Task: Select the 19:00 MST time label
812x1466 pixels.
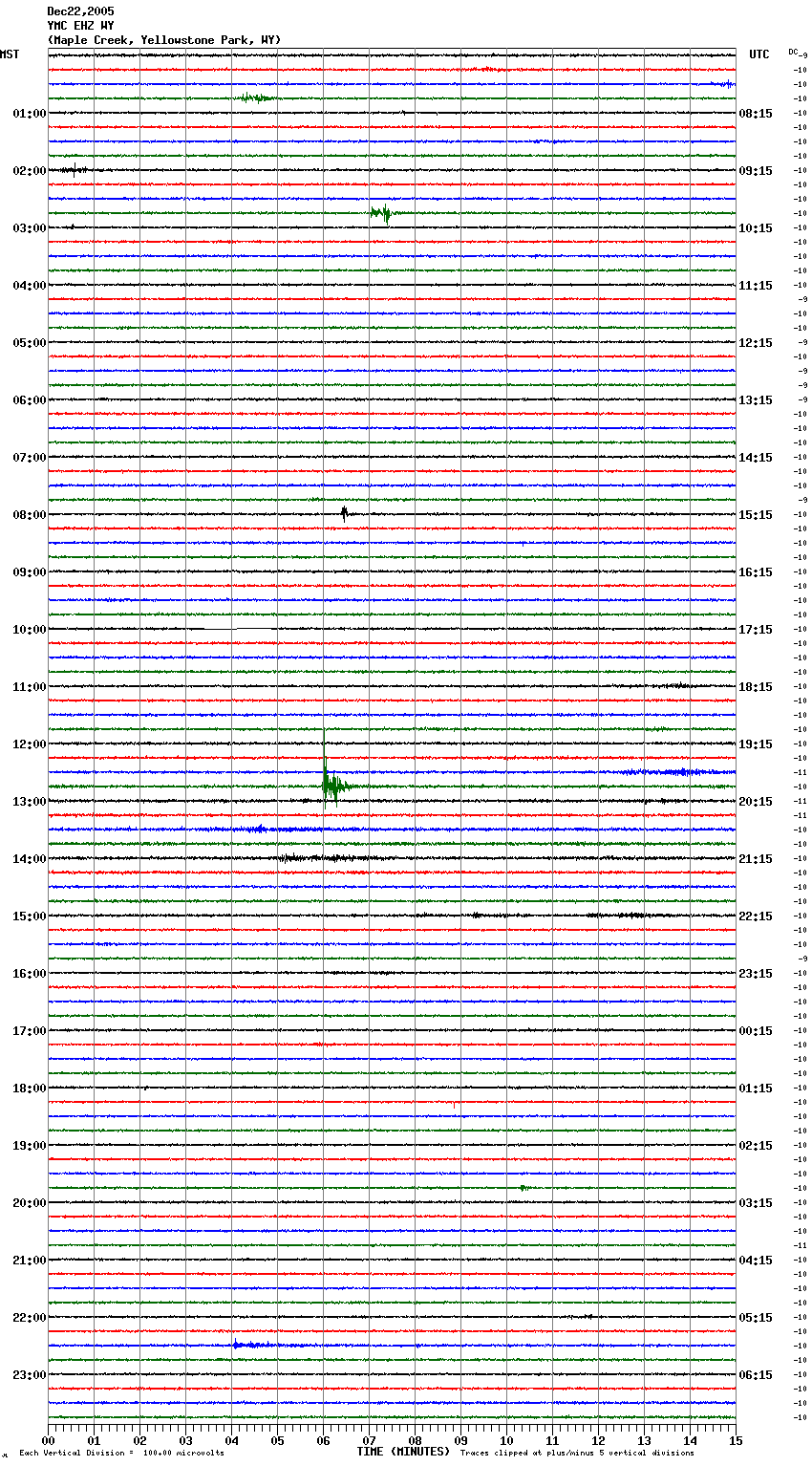Action: coord(30,1146)
